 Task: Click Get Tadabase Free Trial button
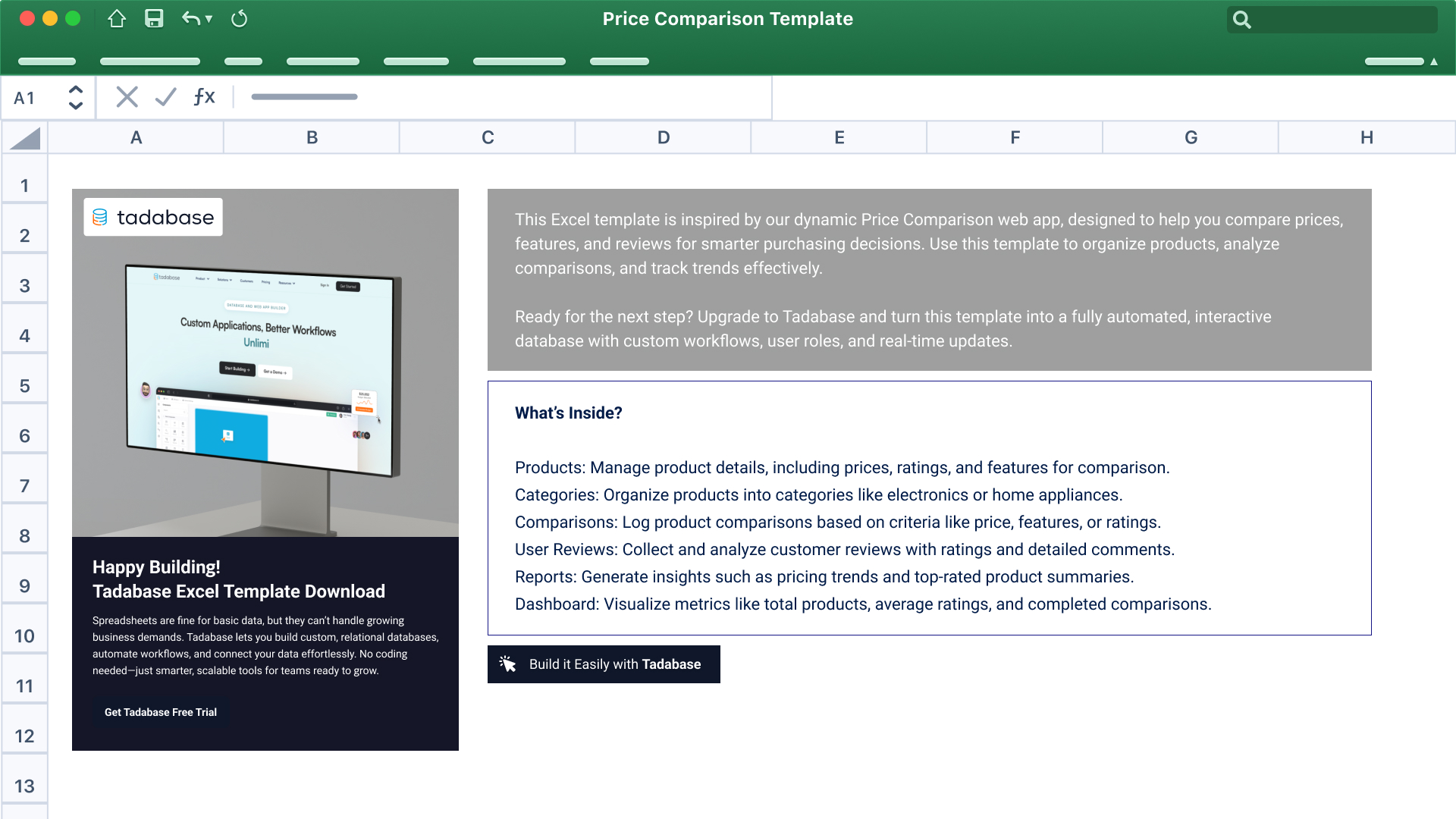pos(161,712)
